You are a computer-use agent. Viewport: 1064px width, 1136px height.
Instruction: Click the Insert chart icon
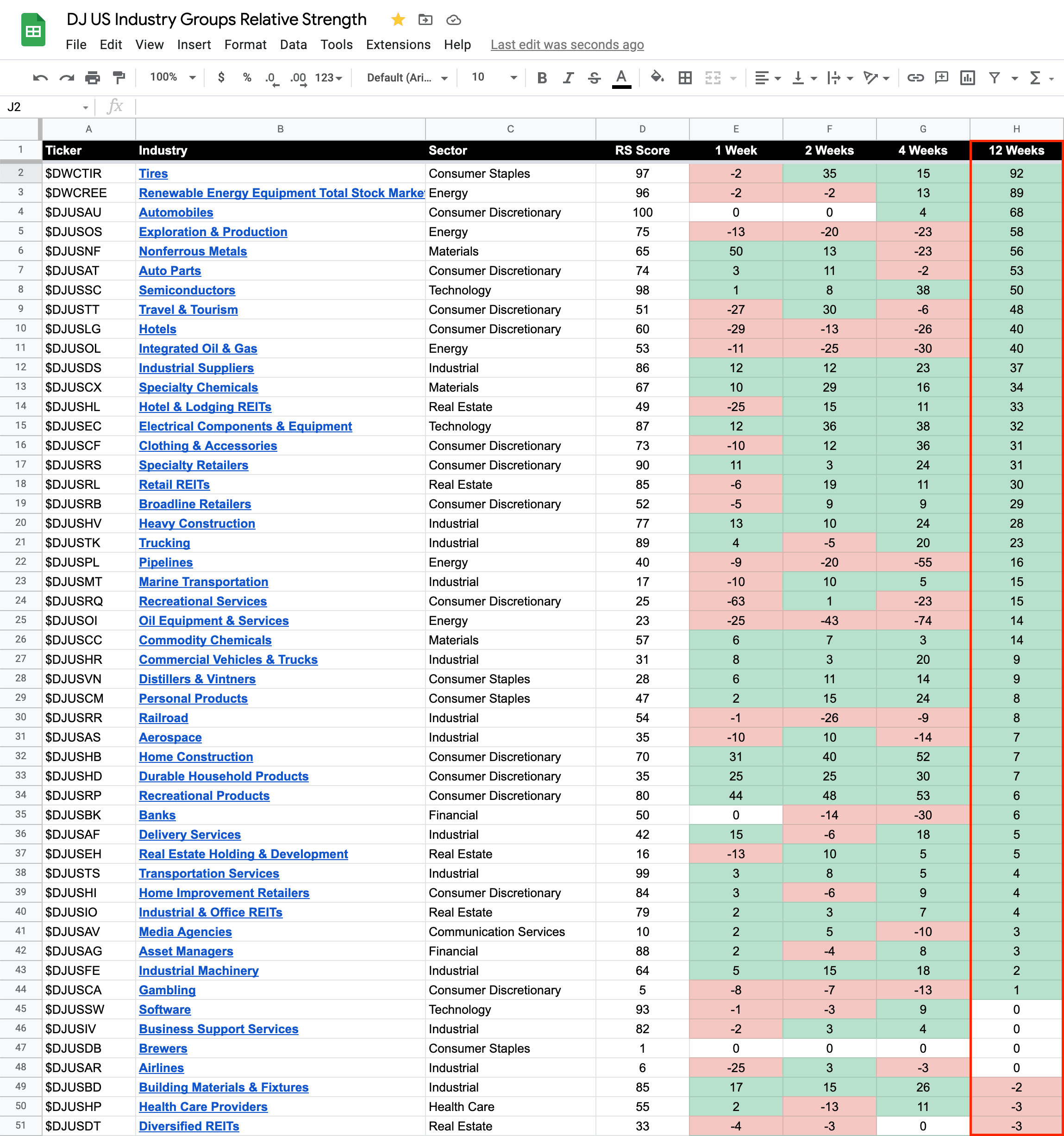pyautogui.click(x=967, y=78)
